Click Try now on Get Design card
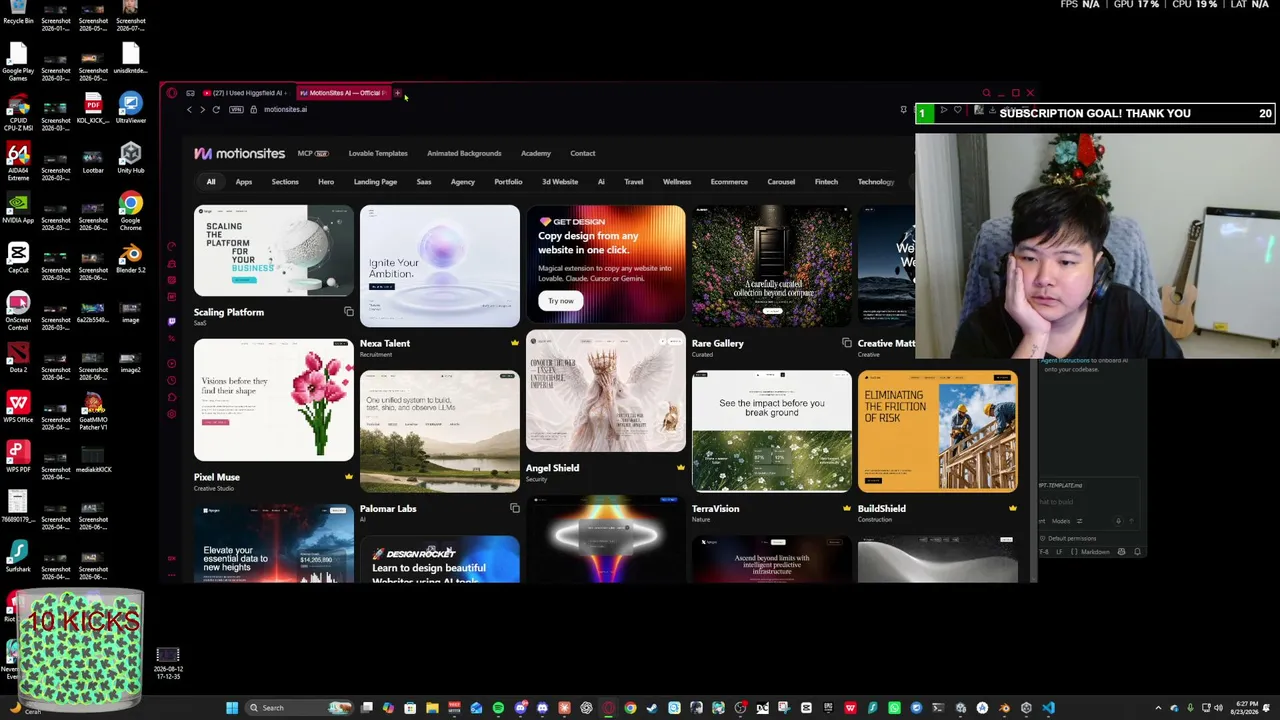The height and width of the screenshot is (720, 1280). [x=561, y=301]
